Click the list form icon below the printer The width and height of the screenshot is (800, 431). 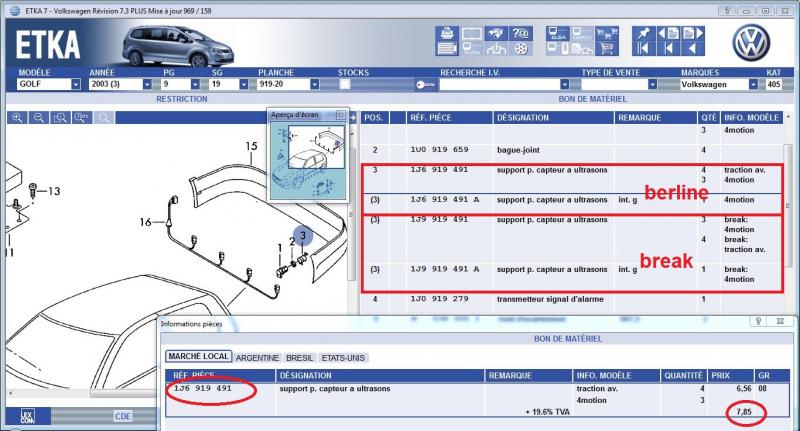[x=447, y=49]
